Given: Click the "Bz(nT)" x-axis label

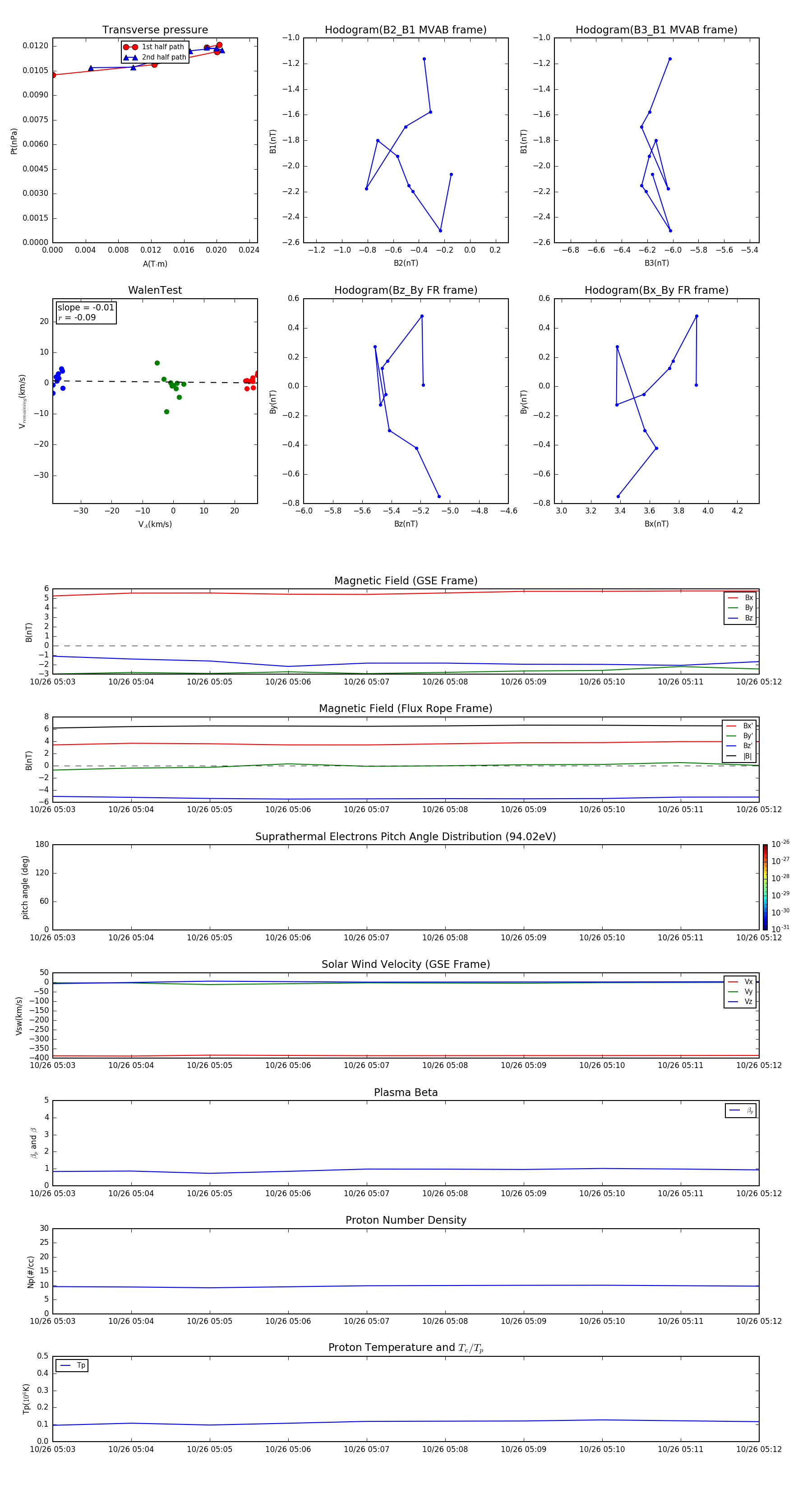Looking at the screenshot, I should tap(406, 524).
